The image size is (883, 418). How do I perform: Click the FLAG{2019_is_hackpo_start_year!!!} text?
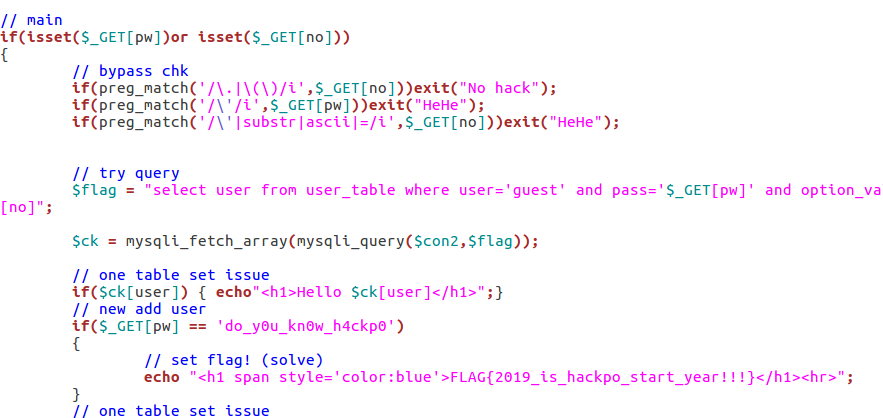coord(603,377)
